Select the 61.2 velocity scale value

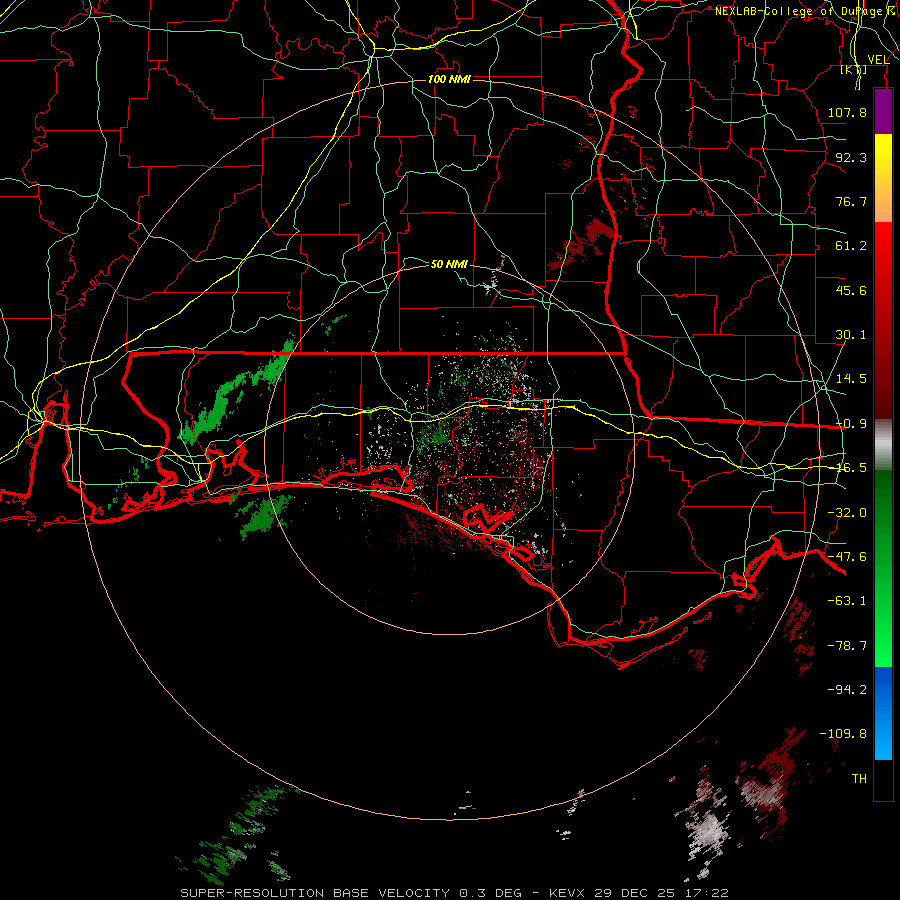(851, 246)
